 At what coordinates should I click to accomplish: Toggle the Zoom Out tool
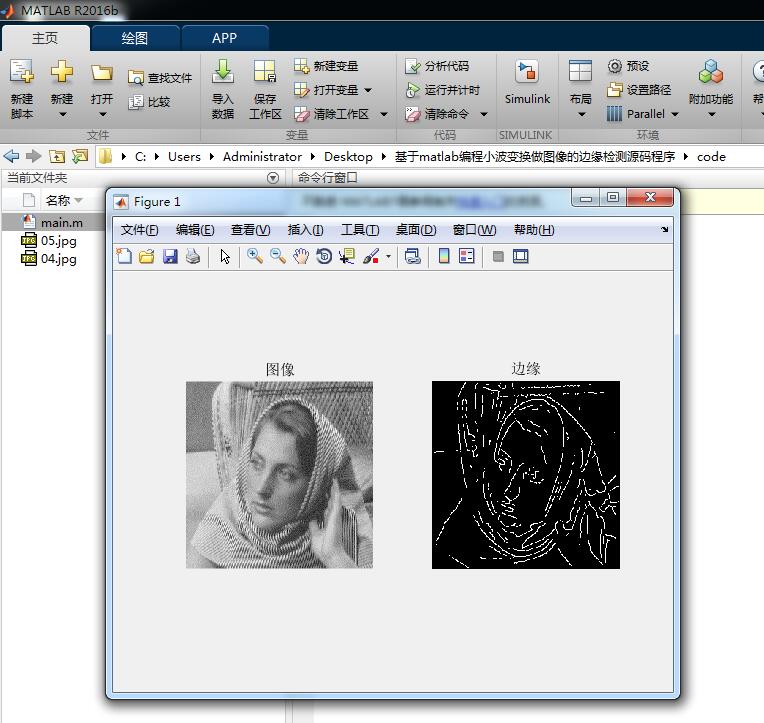[x=278, y=256]
